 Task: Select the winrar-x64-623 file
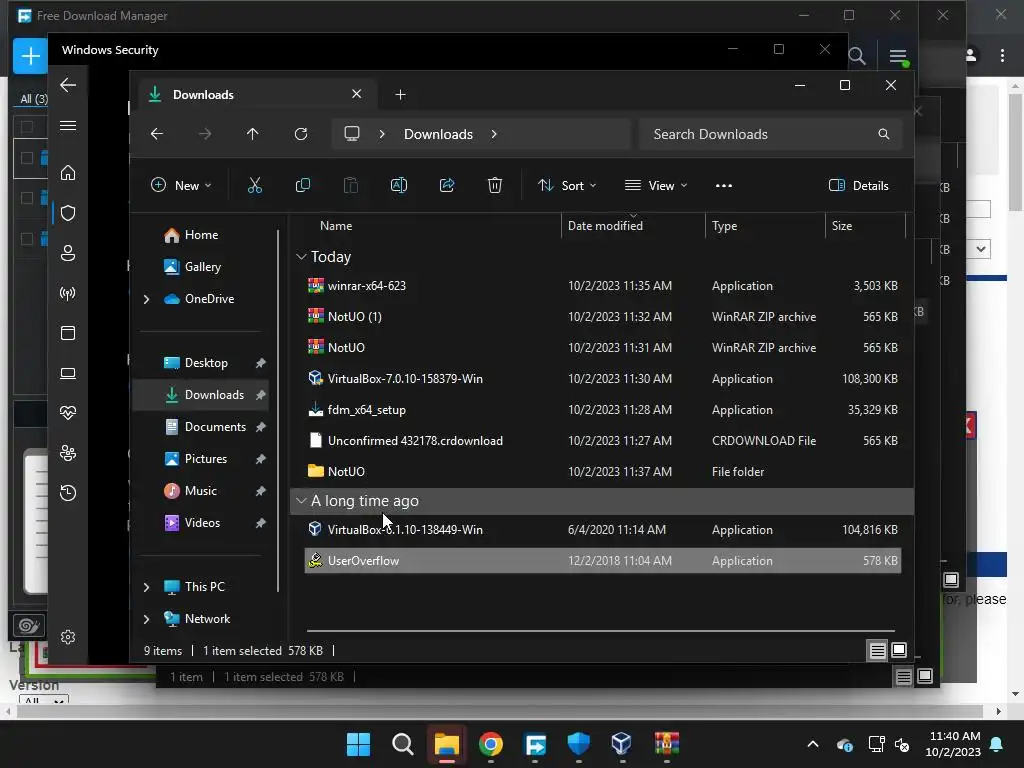tap(602, 286)
